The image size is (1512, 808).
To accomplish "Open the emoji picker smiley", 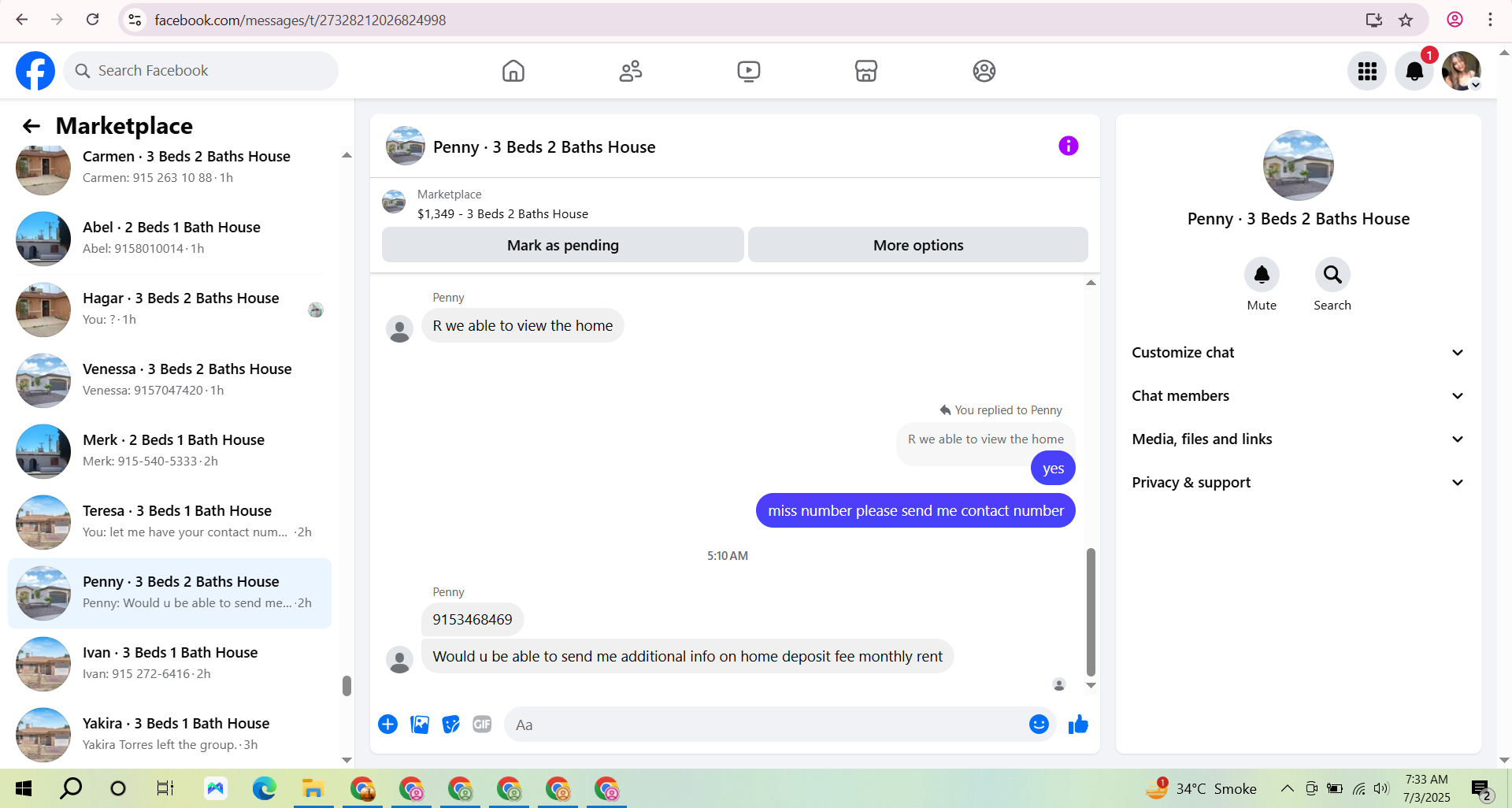I will click(1039, 725).
